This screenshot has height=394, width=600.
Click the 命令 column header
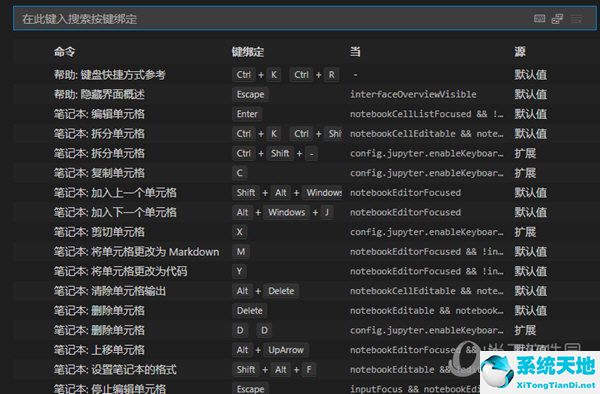64,52
